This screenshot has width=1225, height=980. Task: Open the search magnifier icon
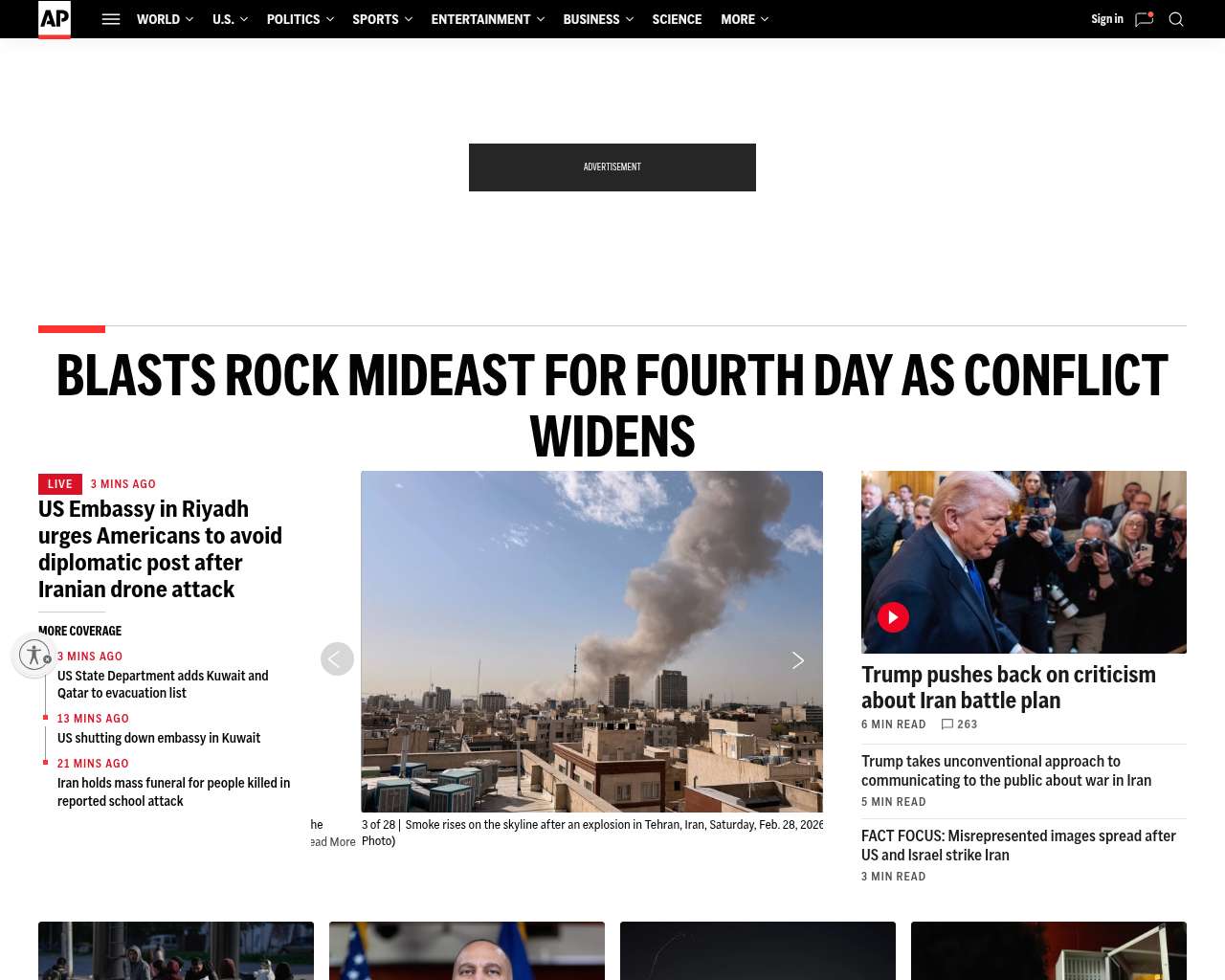[x=1176, y=19]
